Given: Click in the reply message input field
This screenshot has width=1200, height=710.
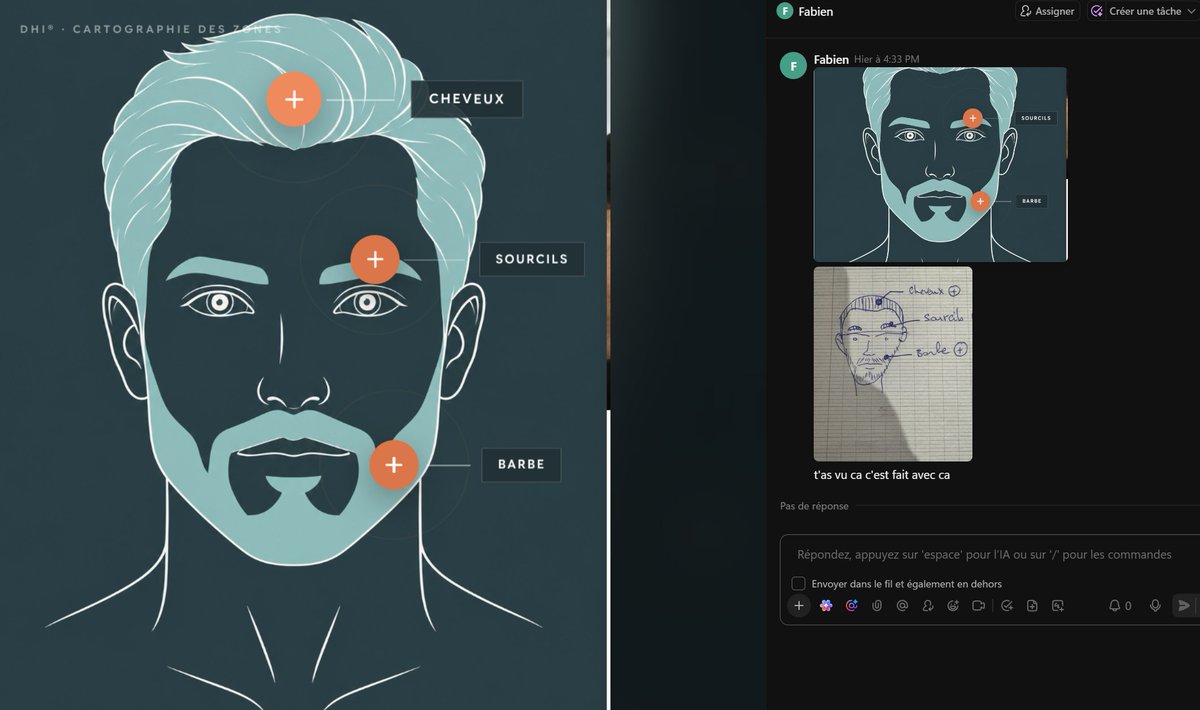Looking at the screenshot, I should (984, 554).
